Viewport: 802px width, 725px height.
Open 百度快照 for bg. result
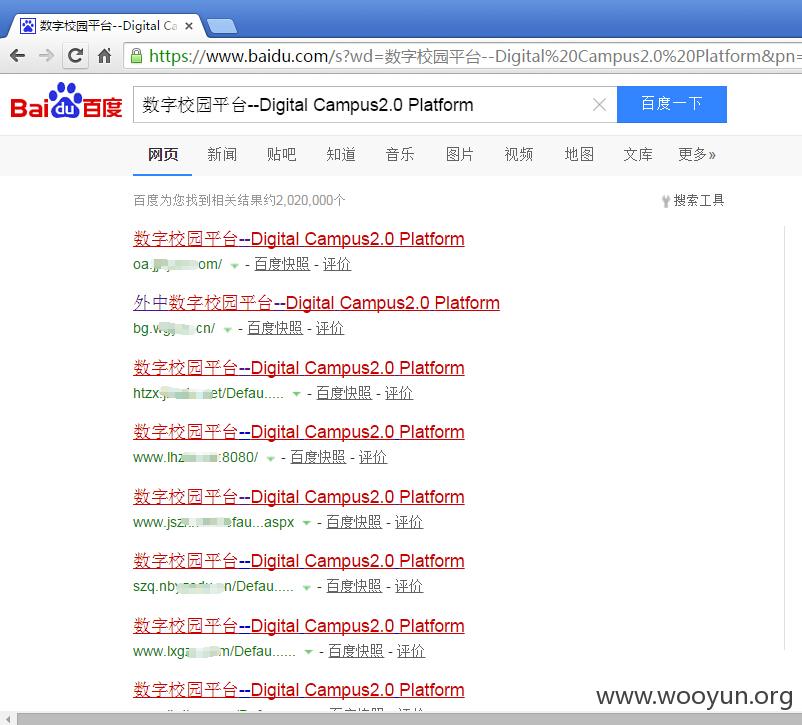pos(275,328)
